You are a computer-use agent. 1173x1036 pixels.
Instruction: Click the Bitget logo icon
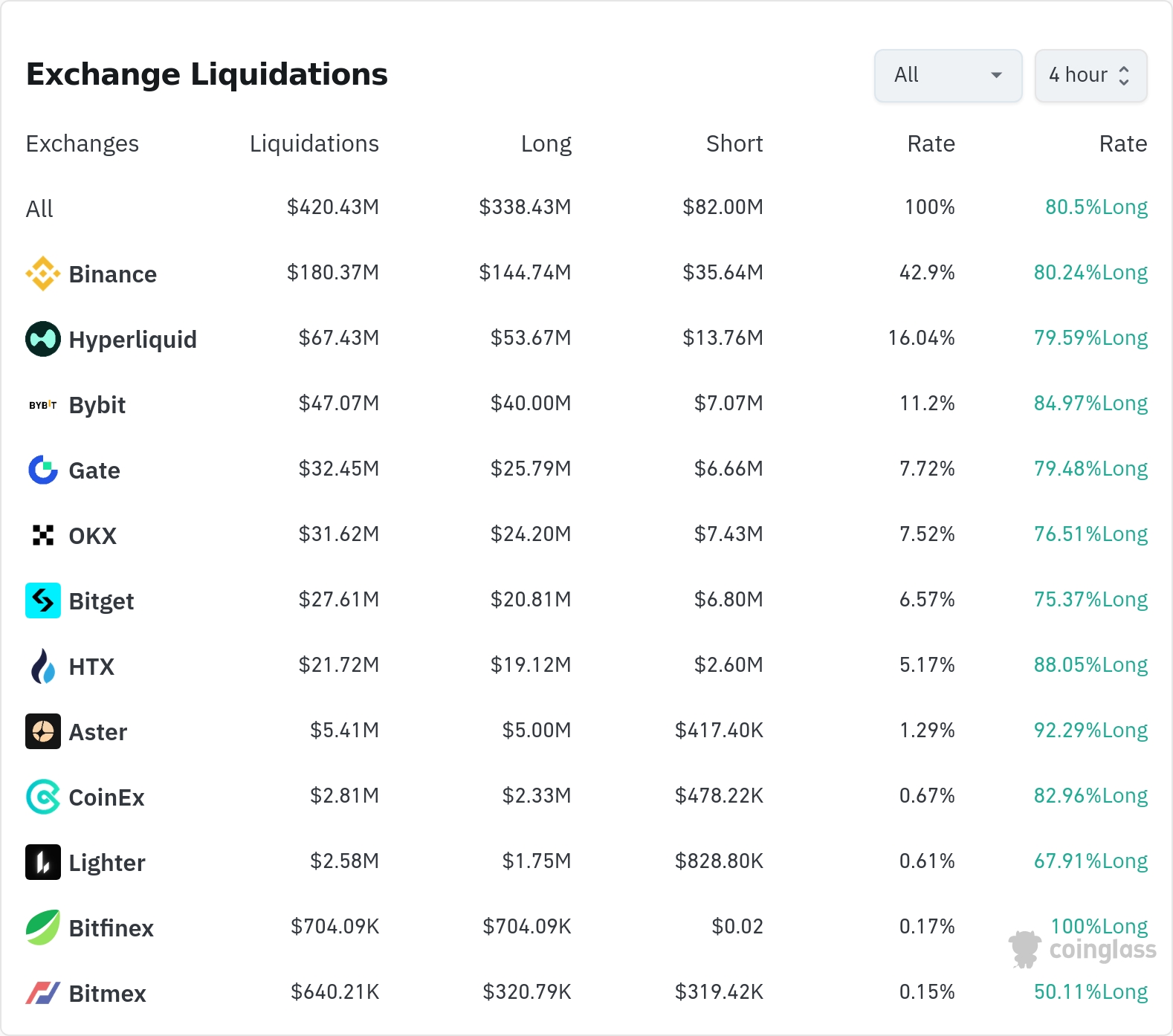pos(43,600)
